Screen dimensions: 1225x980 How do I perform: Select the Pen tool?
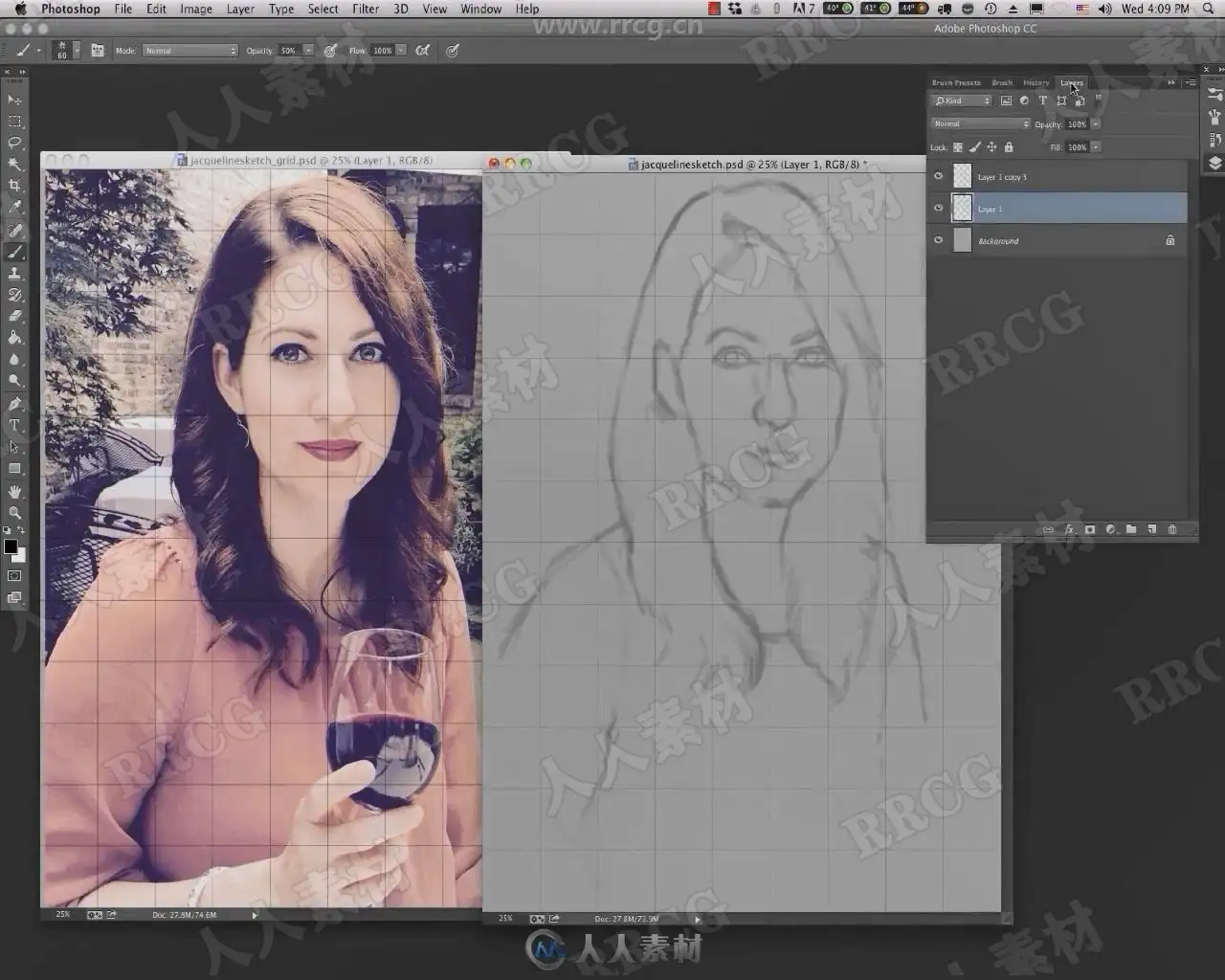click(x=14, y=404)
